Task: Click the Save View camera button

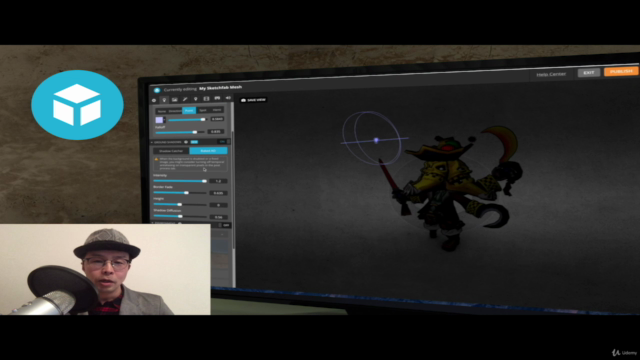Action: pos(253,100)
